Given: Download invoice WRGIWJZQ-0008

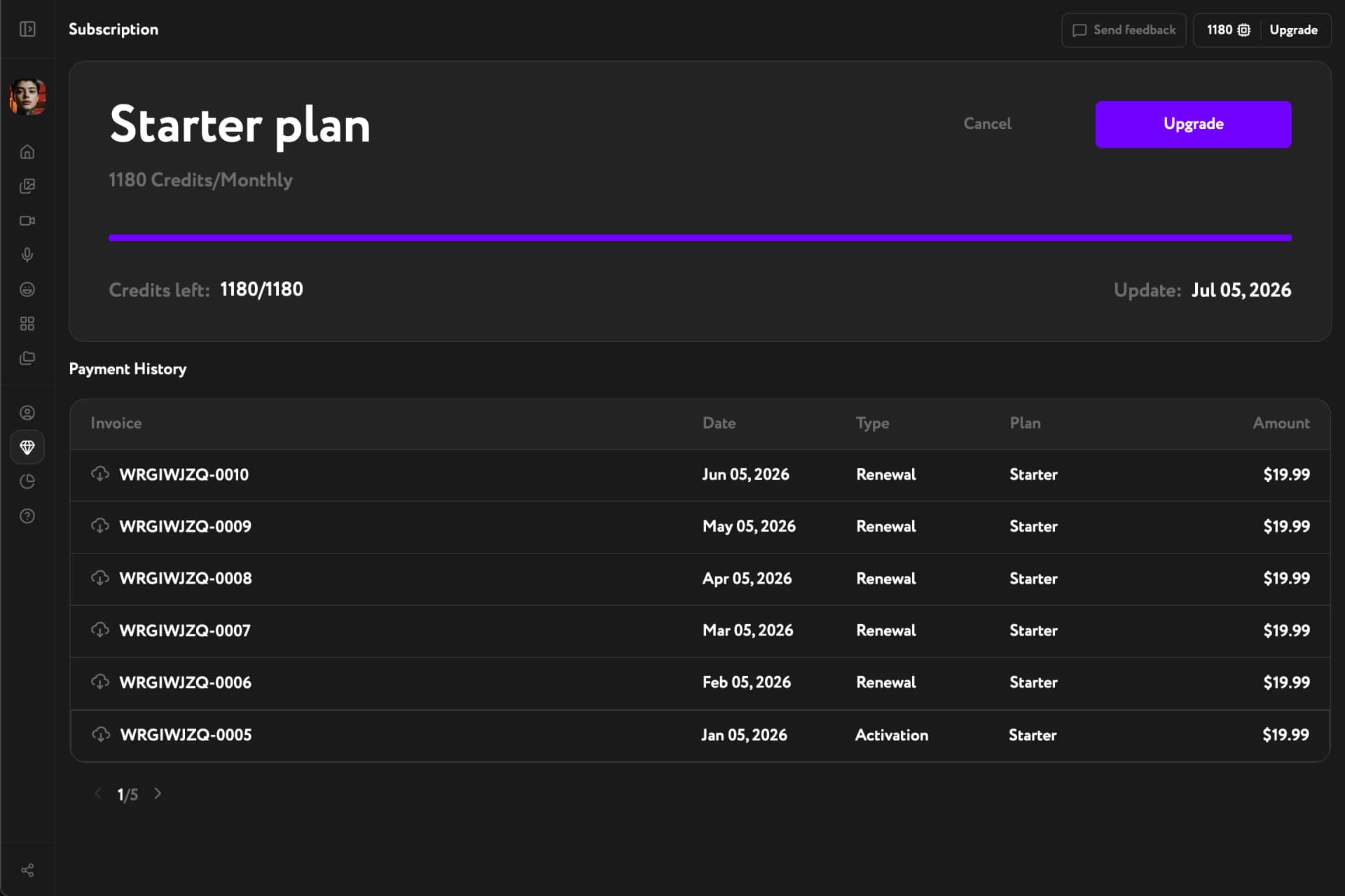Looking at the screenshot, I should point(100,578).
